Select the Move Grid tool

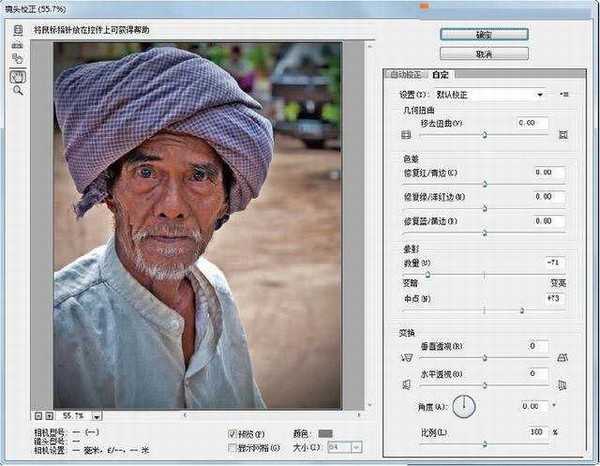pos(18,59)
